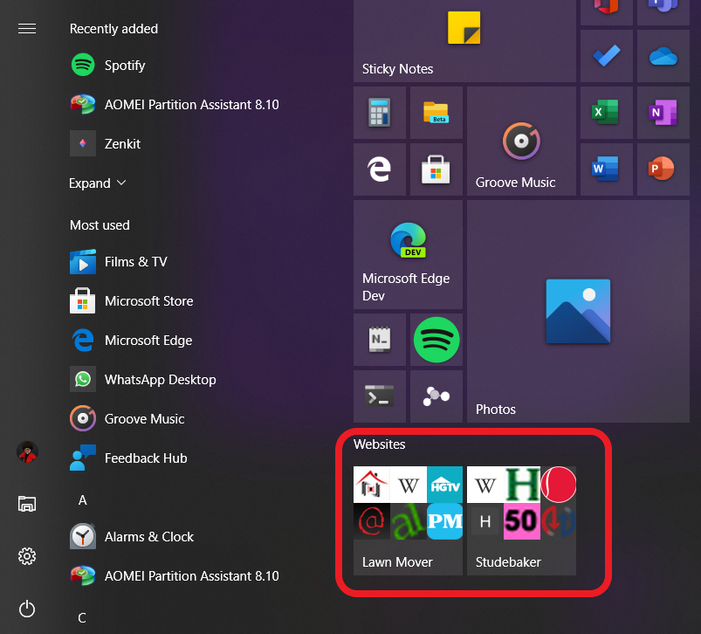Viewport: 701px width, 634px height.
Task: Open the OneDrive cloud tile
Action: 663,56
